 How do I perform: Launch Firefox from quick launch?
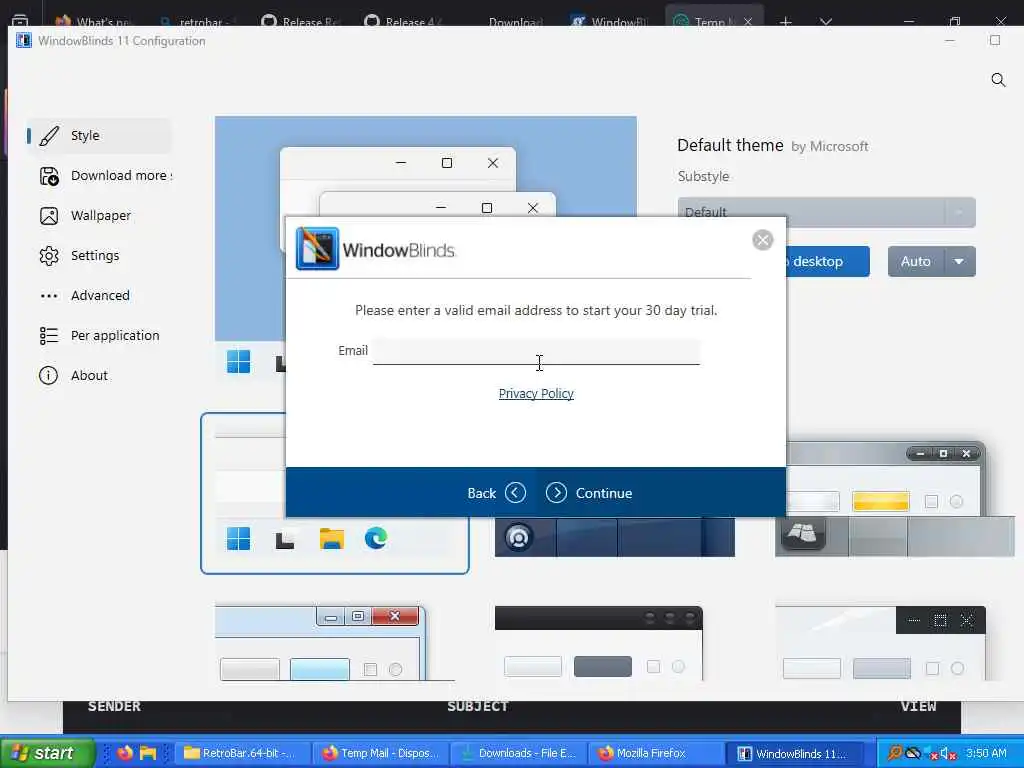(x=125, y=753)
